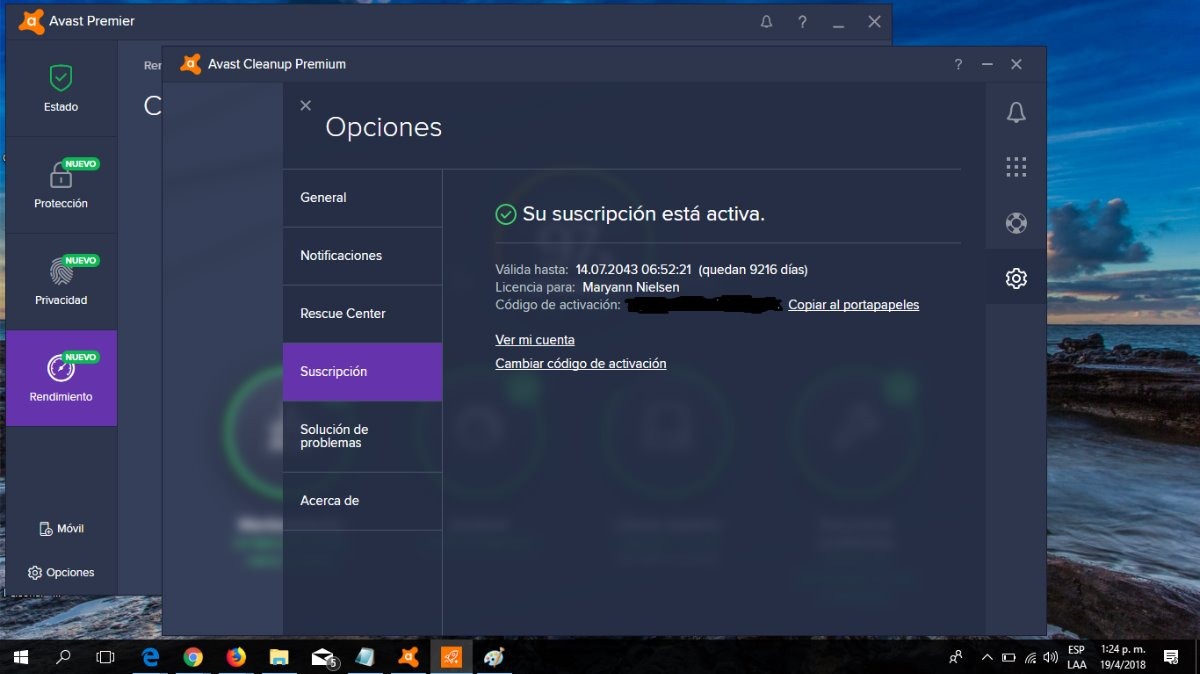Open Estado in Avast Premier sidebar
Image resolution: width=1200 pixels, height=674 pixels.
61,88
